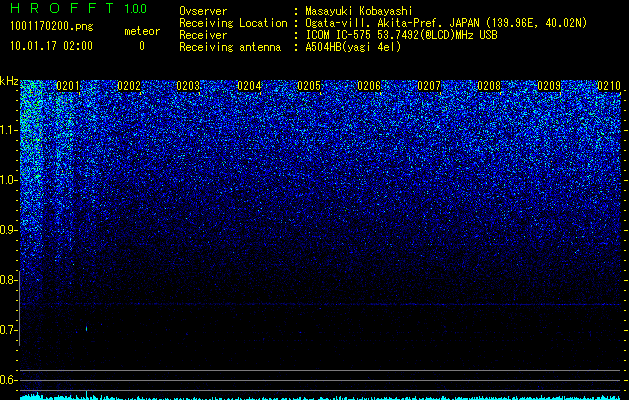629x400 pixels.
Task: Click time marker 0210
Action: pyautogui.click(x=609, y=86)
